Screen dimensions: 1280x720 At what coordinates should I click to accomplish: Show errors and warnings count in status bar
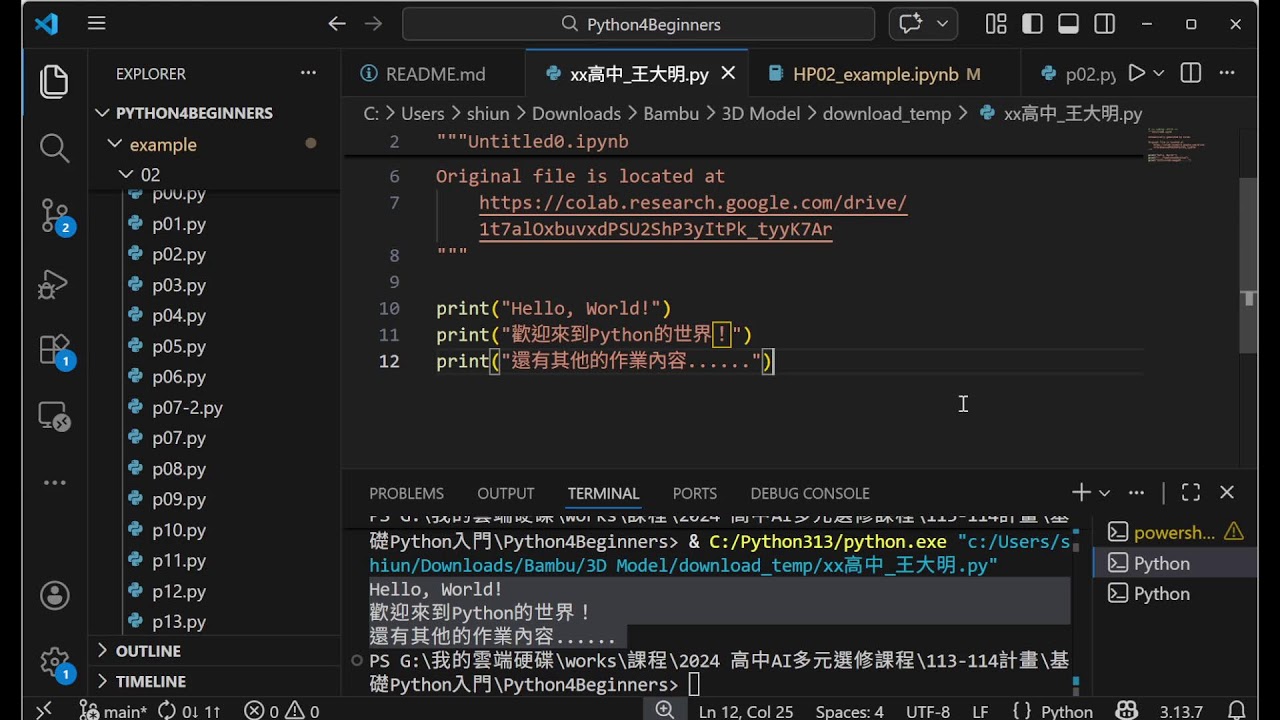(x=281, y=711)
